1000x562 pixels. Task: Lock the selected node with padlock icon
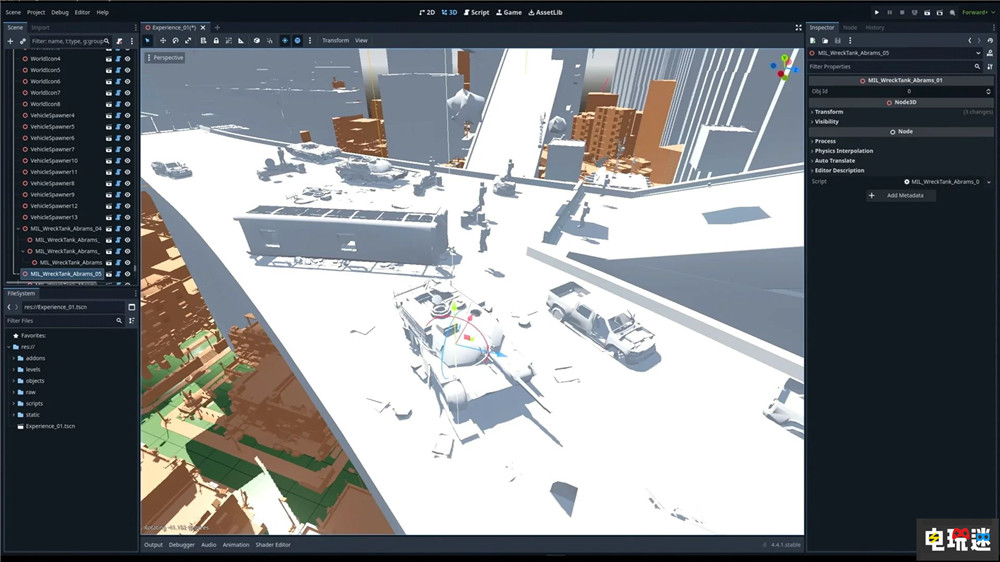[x=216, y=40]
